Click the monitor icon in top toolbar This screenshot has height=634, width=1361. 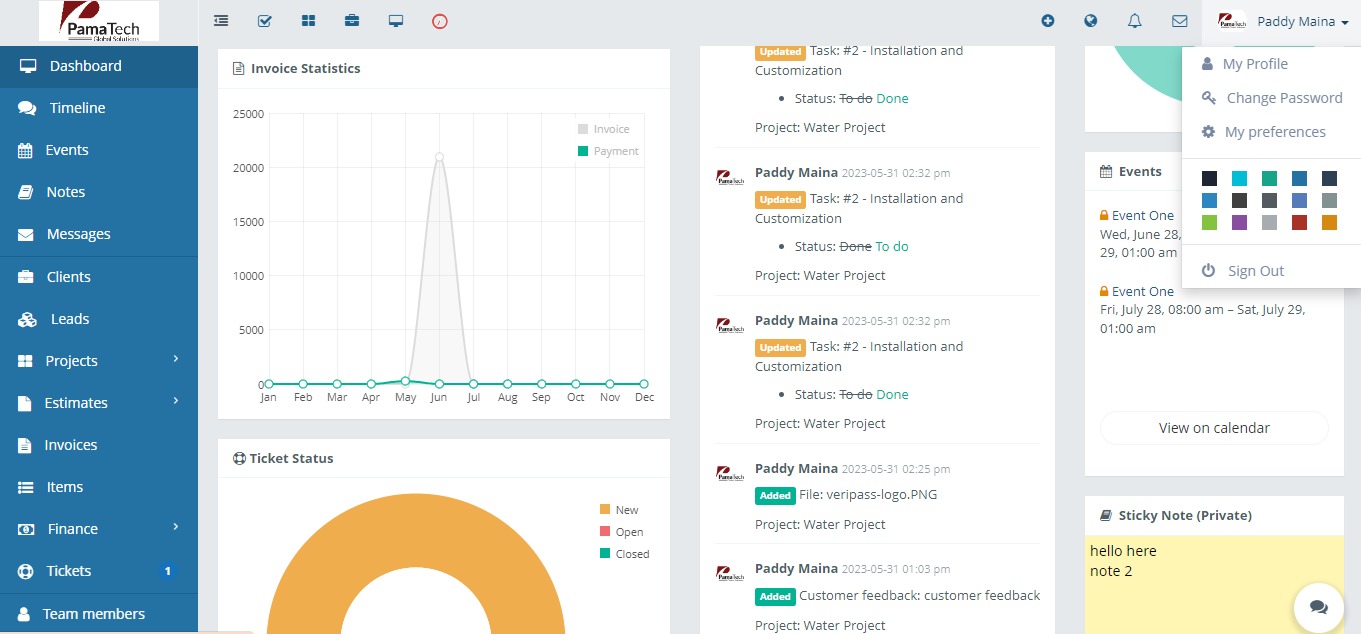(x=396, y=20)
